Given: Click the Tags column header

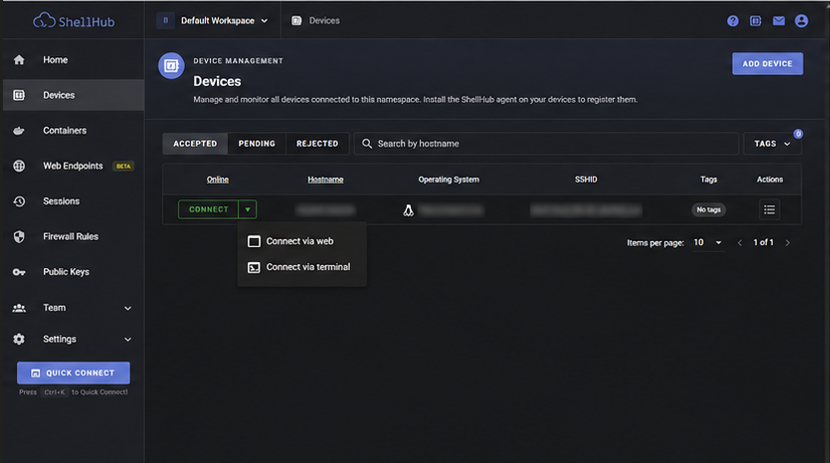Looking at the screenshot, I should [x=708, y=179].
